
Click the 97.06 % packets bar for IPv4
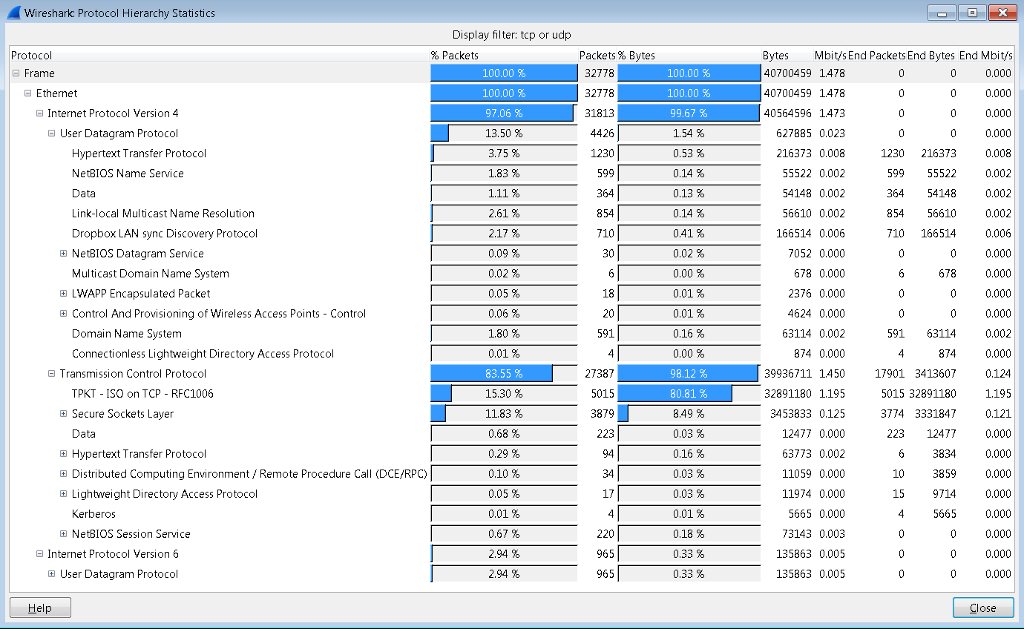click(x=504, y=113)
